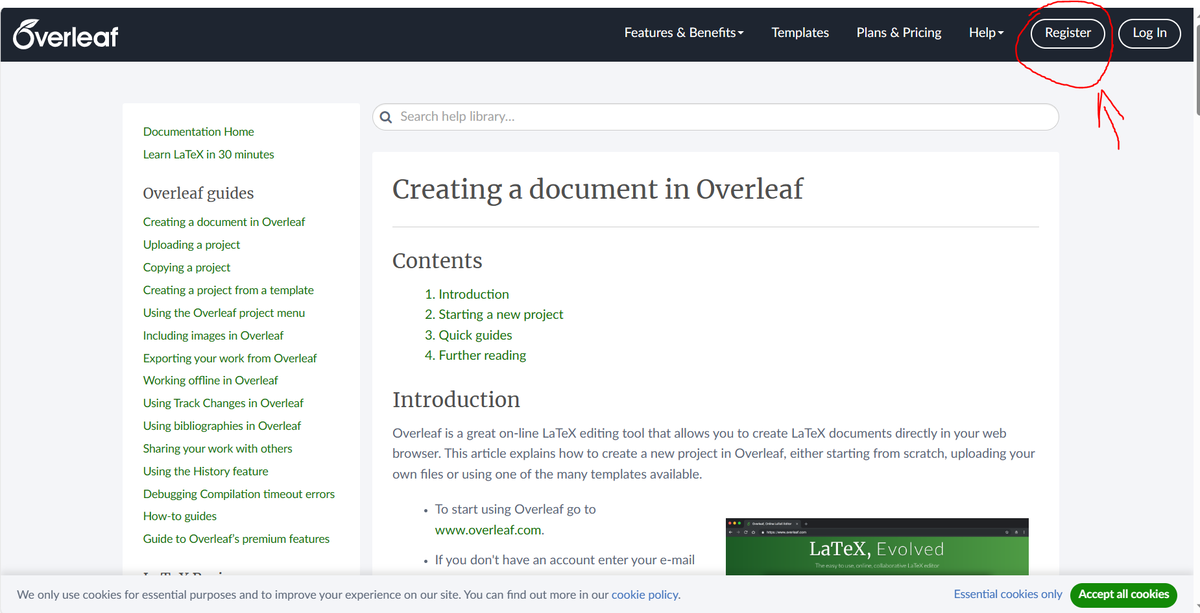Image resolution: width=1200 pixels, height=613 pixels.
Task: Click the page title Creating a document in Overleaf
Action: pyautogui.click(x=597, y=189)
